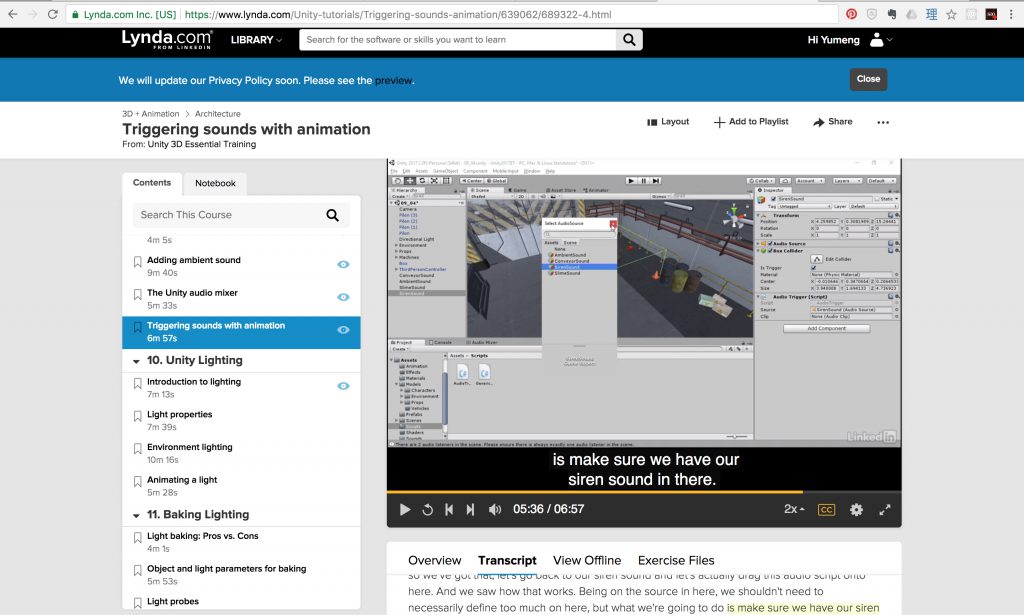The height and width of the screenshot is (615, 1024).
Task: Skip to next video icon
Action: (x=470, y=509)
